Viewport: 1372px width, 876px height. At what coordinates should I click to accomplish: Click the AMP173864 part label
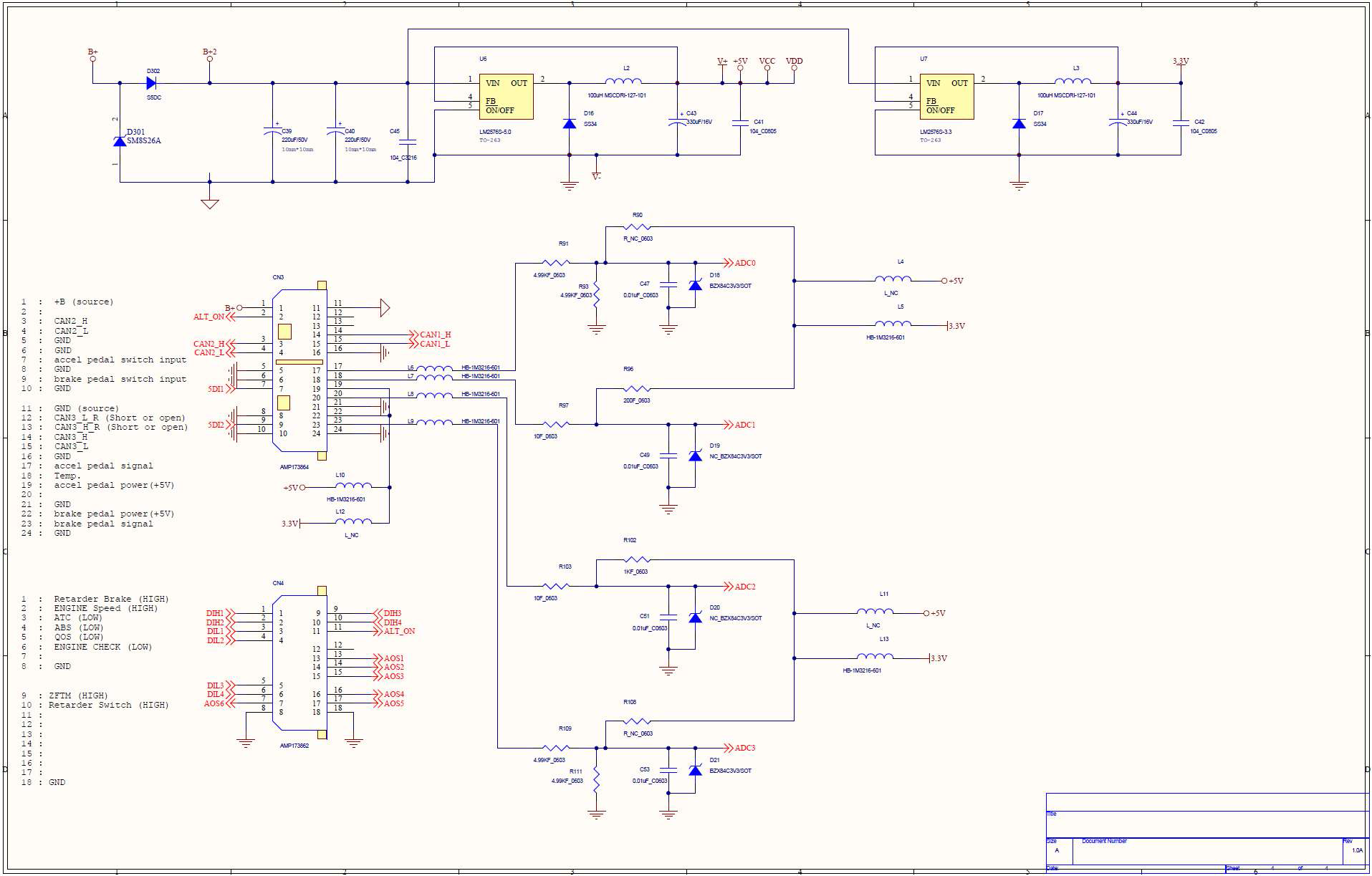[x=294, y=467]
